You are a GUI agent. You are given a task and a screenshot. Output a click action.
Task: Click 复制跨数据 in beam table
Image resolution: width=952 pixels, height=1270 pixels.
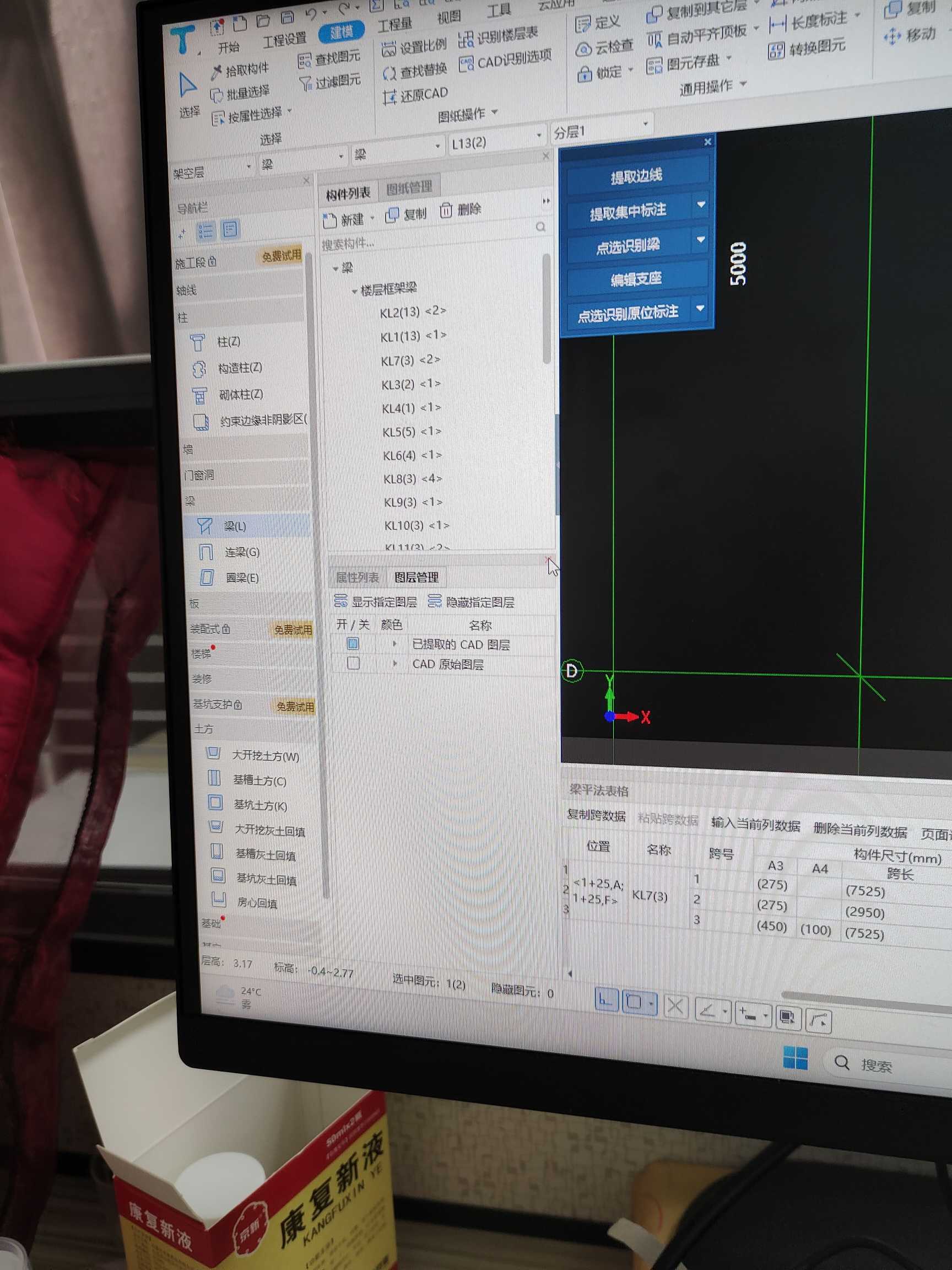[x=596, y=815]
